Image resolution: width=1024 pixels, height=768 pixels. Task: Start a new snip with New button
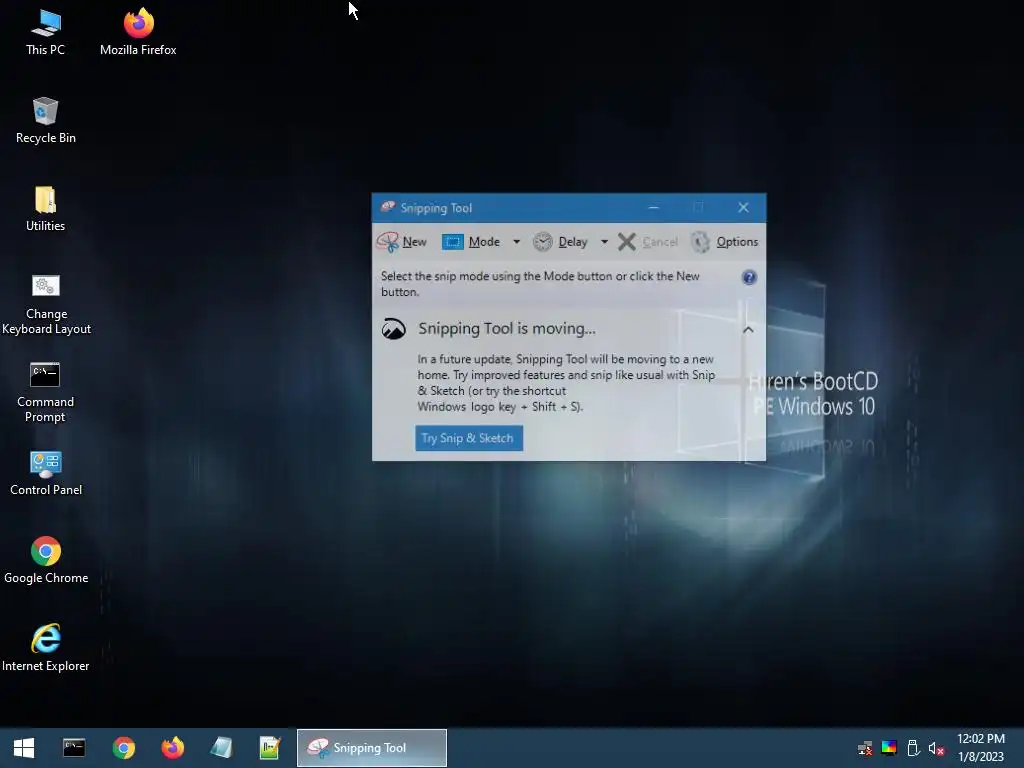click(402, 242)
